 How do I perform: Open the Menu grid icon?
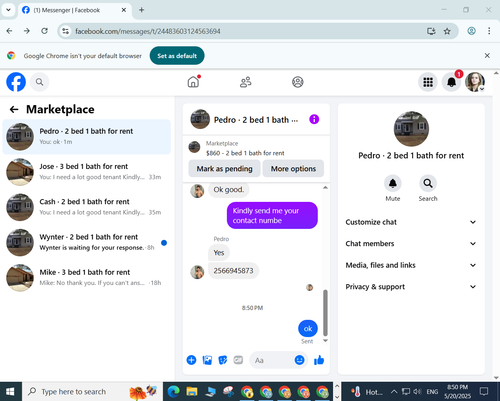428,82
